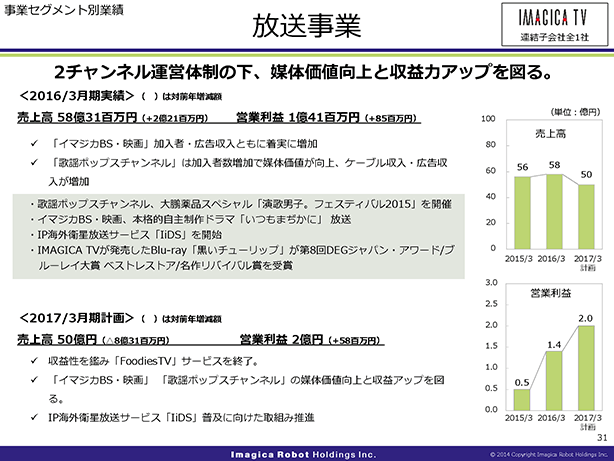Click the 100 value on sales chart axis

[x=488, y=119]
